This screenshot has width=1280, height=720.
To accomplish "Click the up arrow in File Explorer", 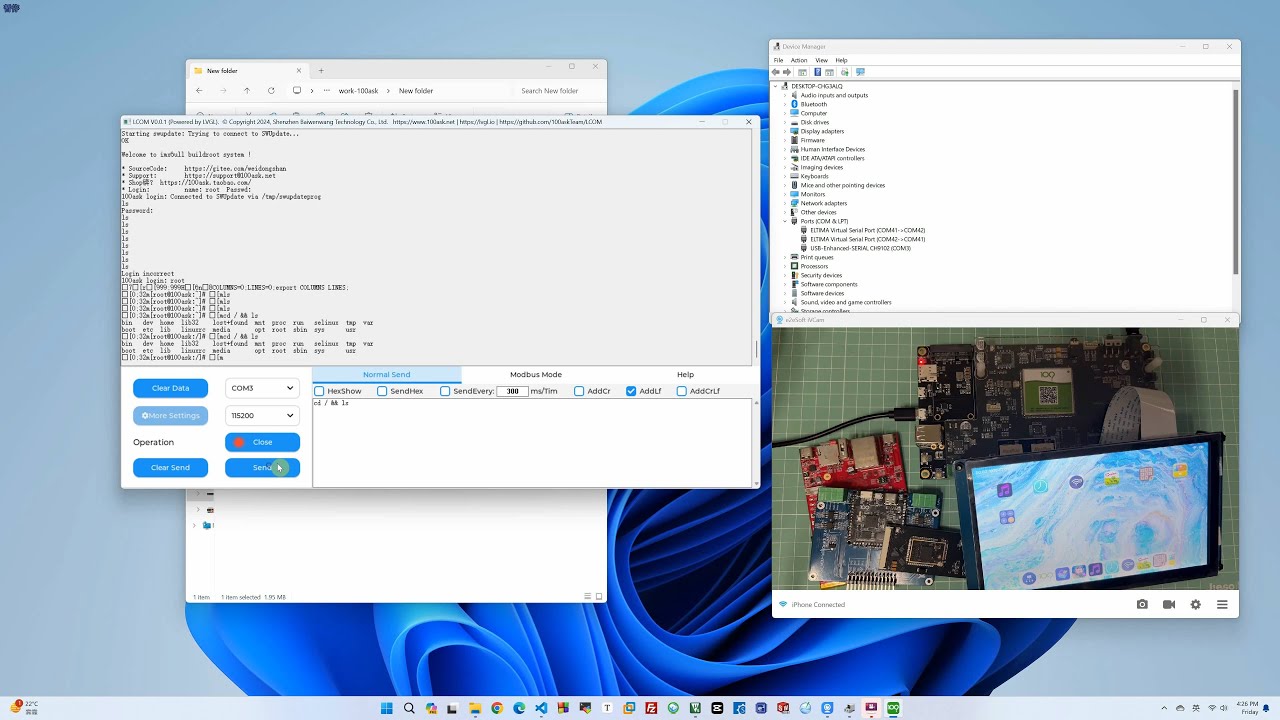I will pos(247,91).
